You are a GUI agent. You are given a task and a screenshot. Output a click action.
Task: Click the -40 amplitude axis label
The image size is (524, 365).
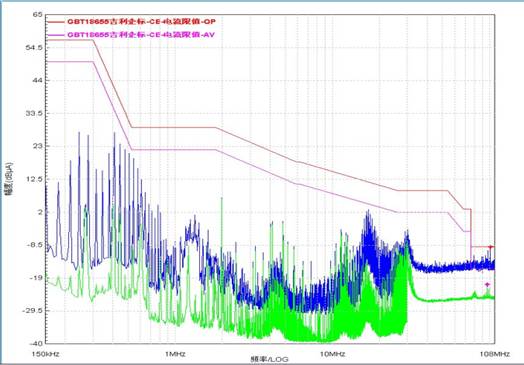(36, 343)
